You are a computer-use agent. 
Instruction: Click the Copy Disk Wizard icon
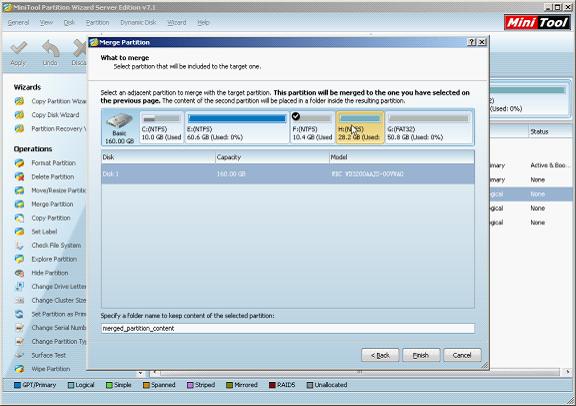point(19,115)
